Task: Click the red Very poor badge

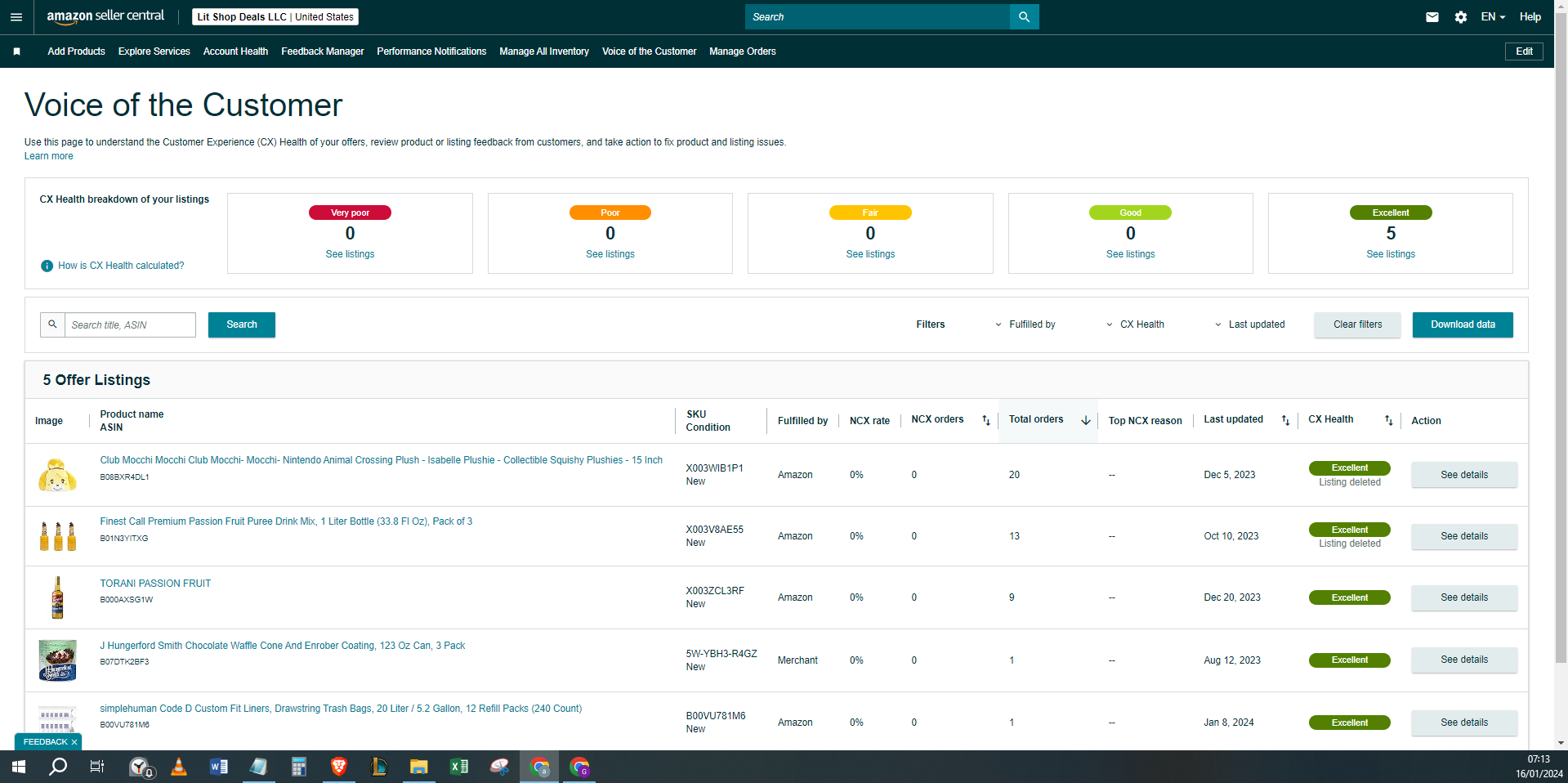Action: point(350,213)
